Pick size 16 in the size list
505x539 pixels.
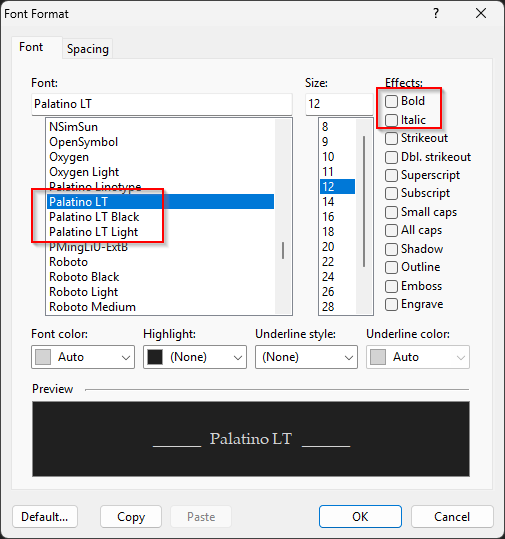(x=338, y=217)
